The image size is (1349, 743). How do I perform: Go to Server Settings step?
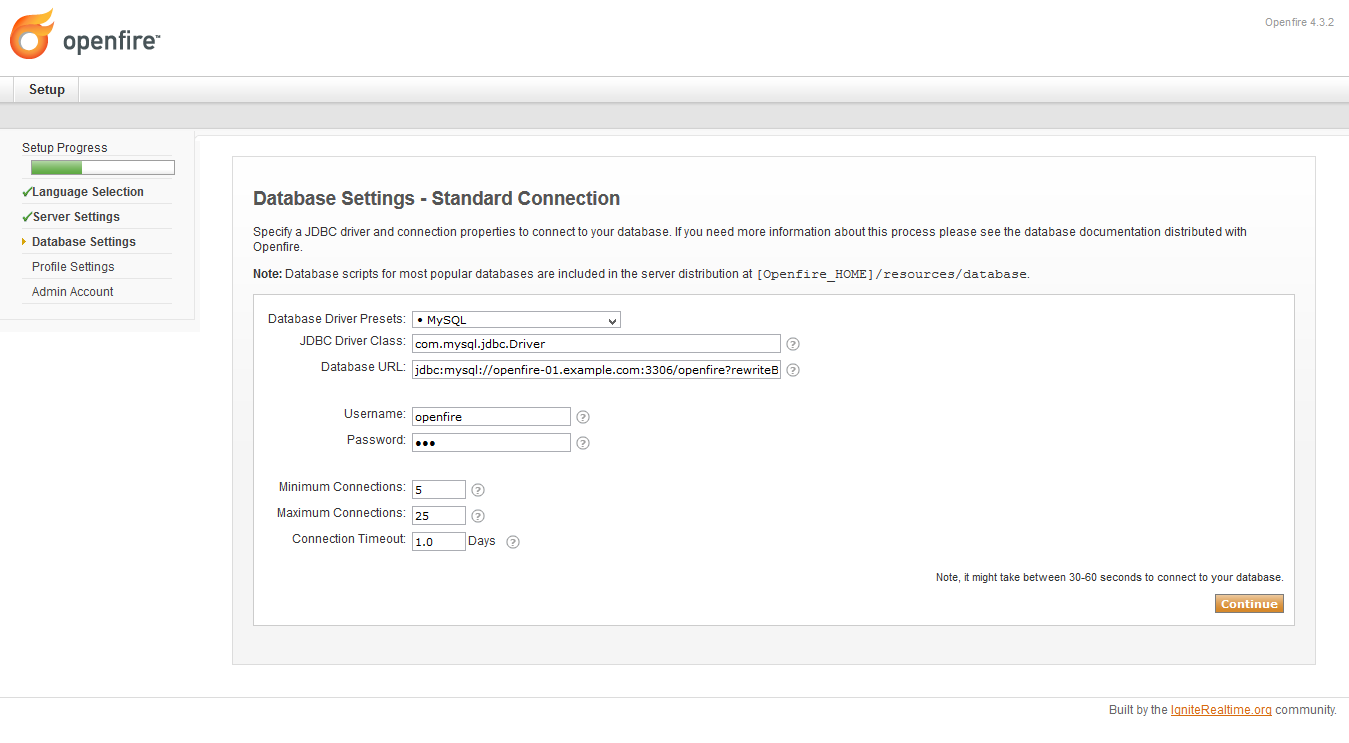tap(76, 217)
